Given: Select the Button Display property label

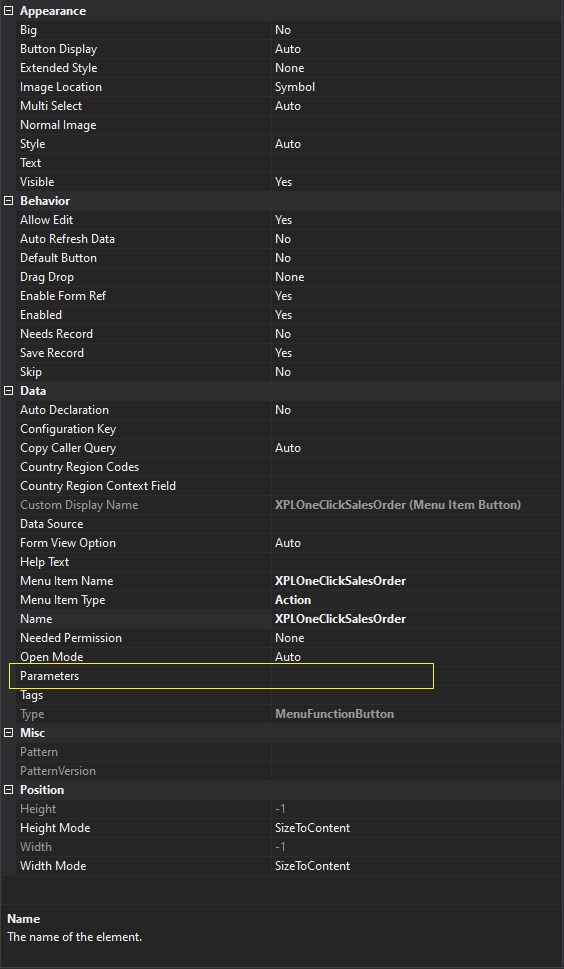Looking at the screenshot, I should (59, 49).
